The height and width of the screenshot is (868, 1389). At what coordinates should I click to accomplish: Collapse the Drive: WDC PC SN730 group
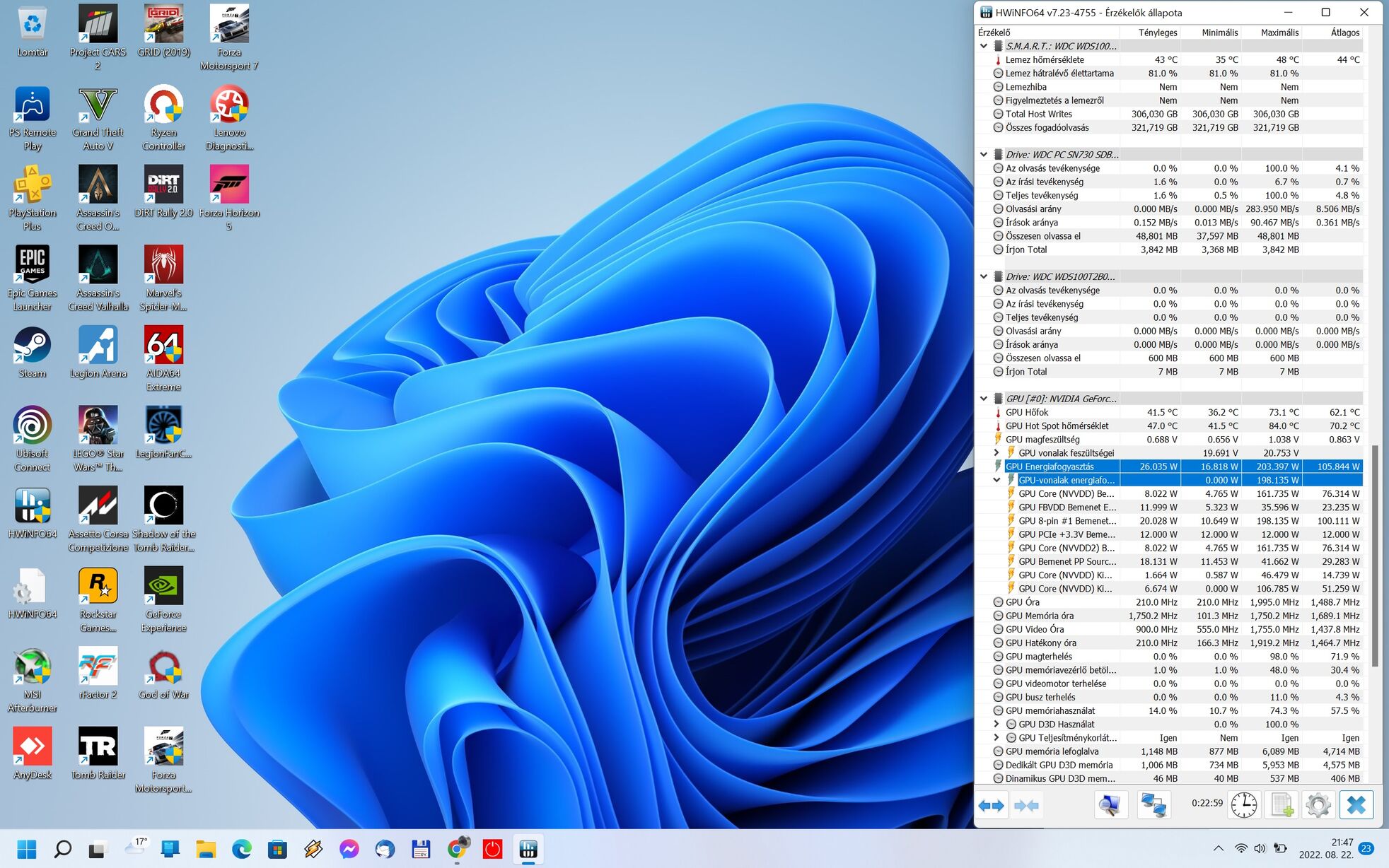pyautogui.click(x=984, y=155)
